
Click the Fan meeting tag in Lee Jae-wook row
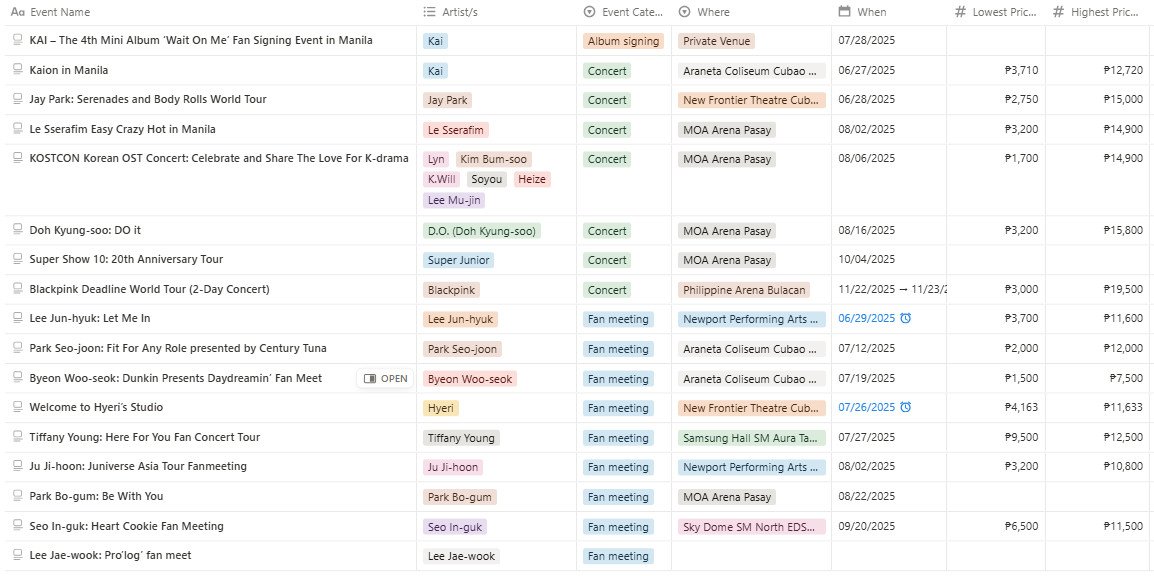(x=618, y=556)
